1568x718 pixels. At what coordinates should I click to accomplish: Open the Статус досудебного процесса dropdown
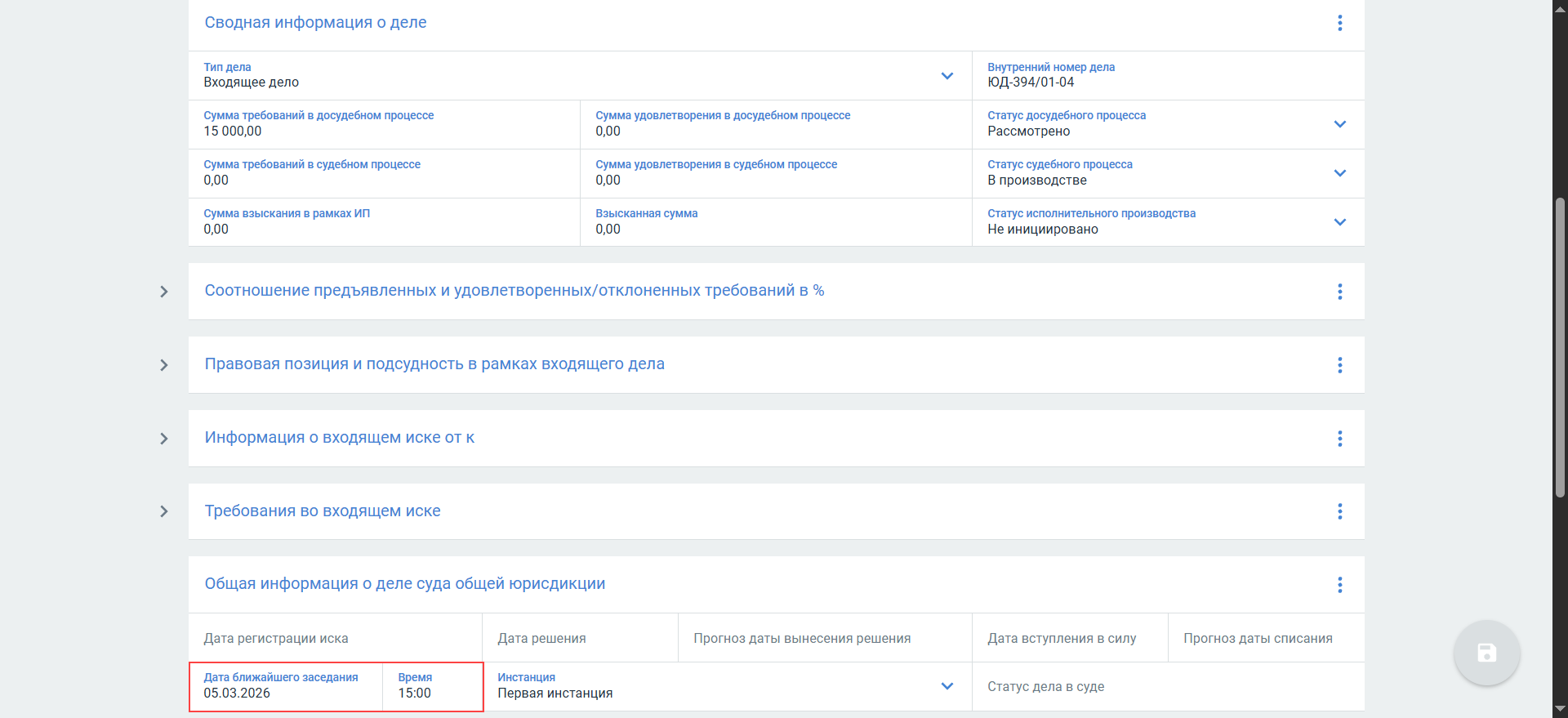(x=1339, y=124)
